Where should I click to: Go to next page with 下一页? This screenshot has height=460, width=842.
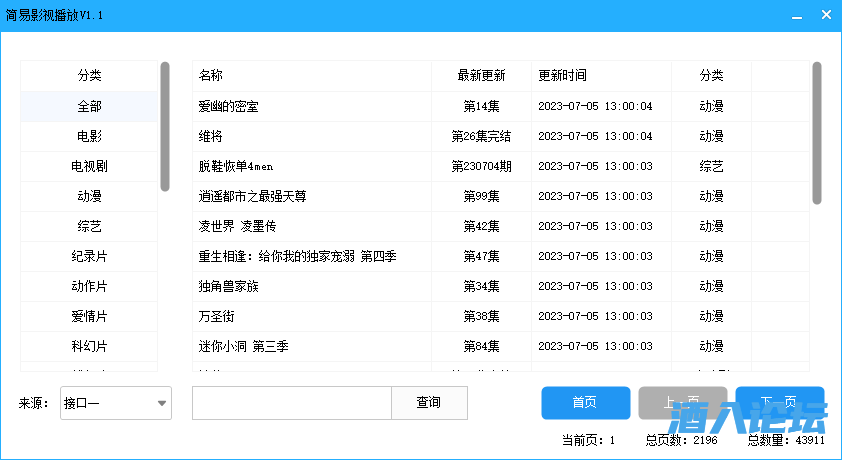779,403
